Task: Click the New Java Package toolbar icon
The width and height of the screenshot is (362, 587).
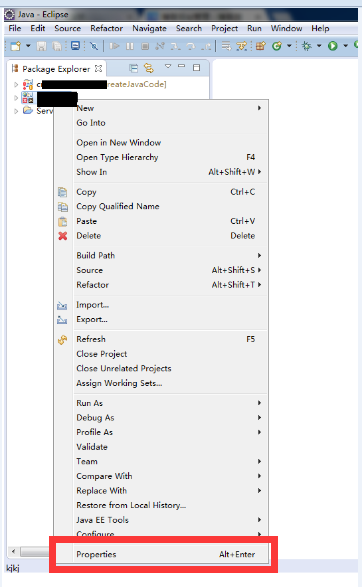Action: coord(261,46)
